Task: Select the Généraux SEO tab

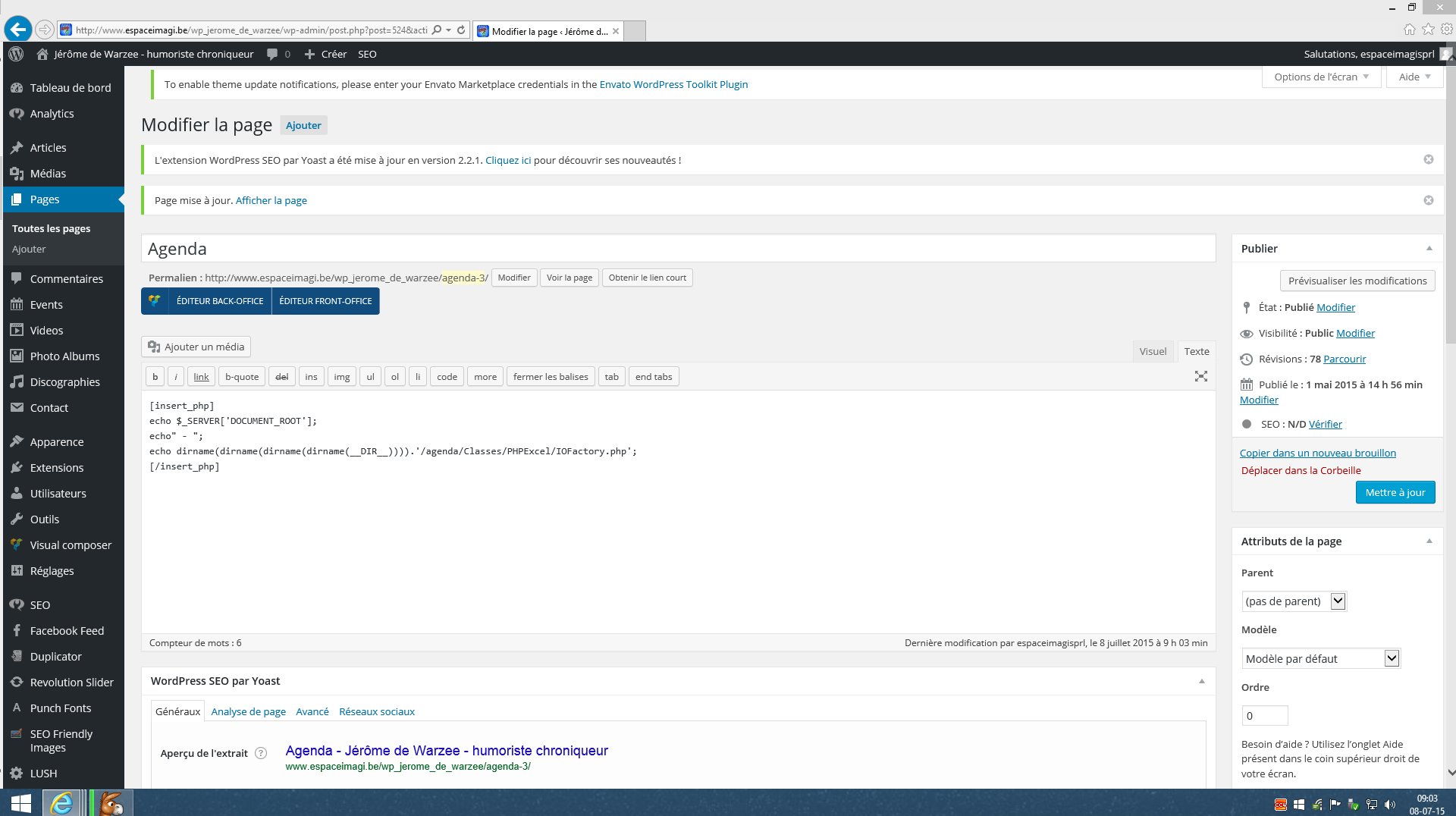Action: tap(177, 711)
